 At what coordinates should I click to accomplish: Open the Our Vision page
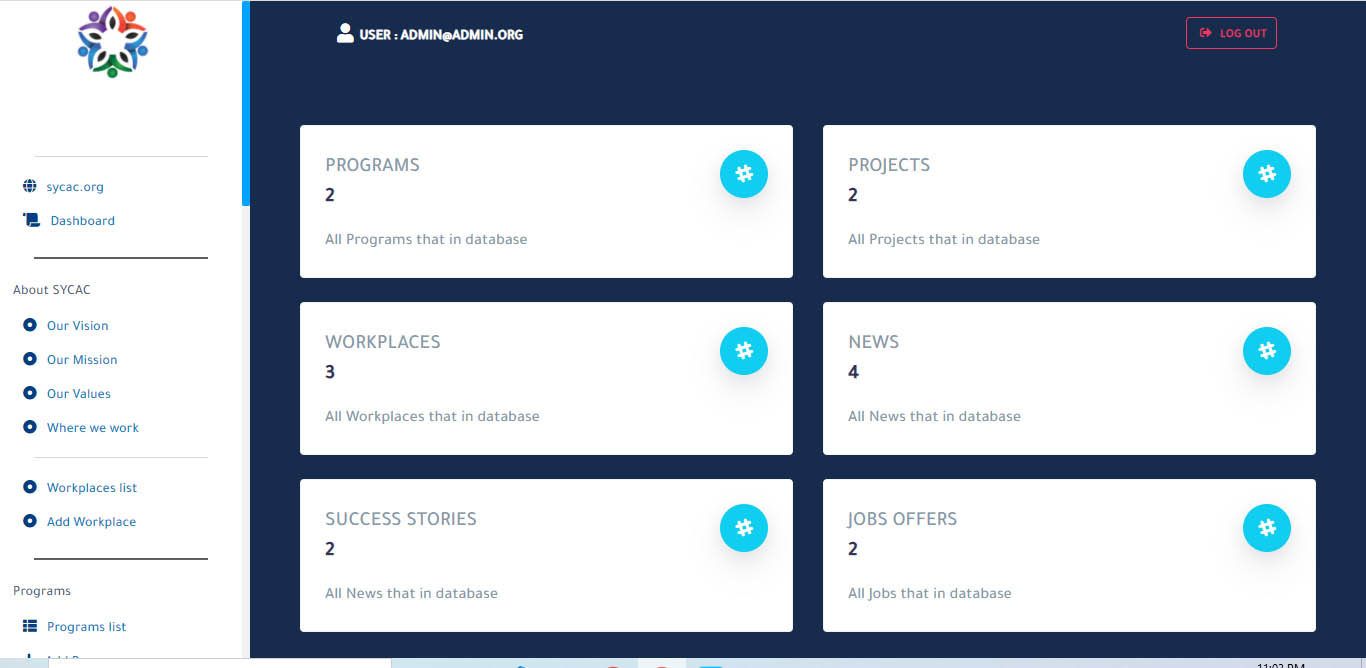77,326
